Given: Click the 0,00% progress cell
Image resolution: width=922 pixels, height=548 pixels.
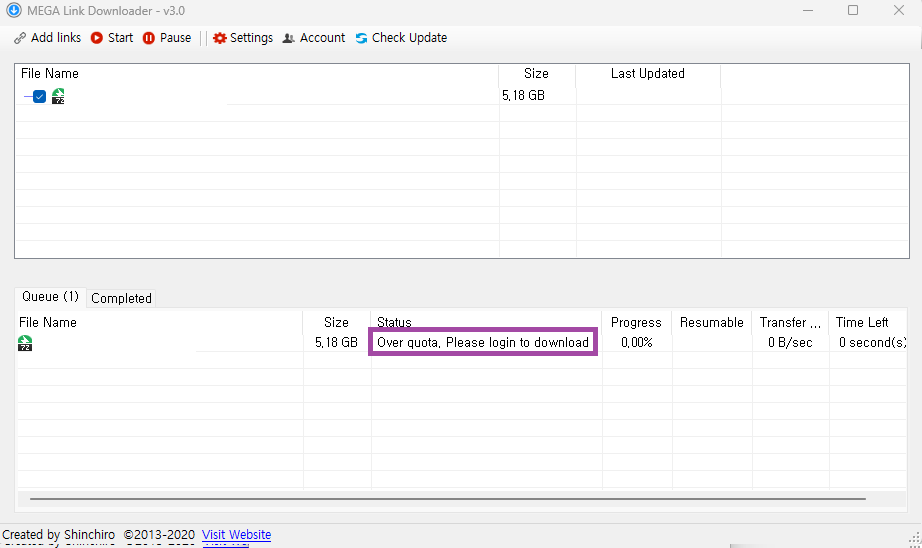Looking at the screenshot, I should (637, 342).
